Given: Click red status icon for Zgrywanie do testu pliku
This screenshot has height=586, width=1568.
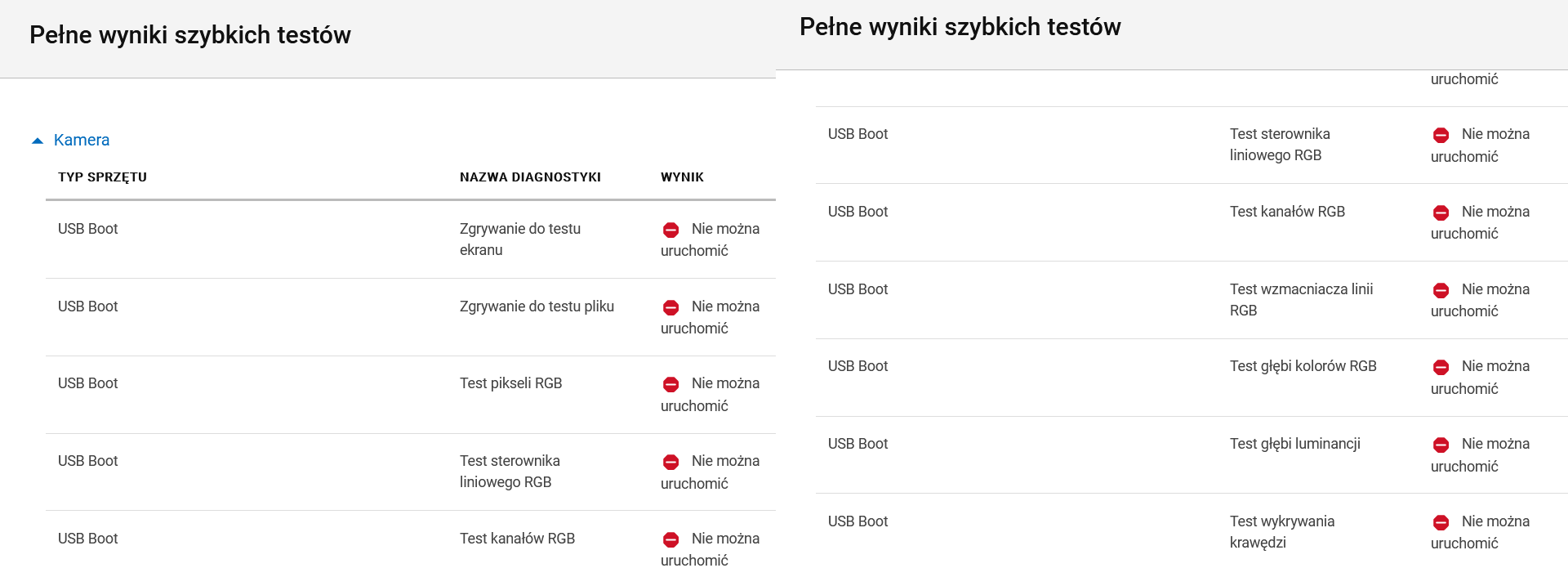Looking at the screenshot, I should coord(671,307).
